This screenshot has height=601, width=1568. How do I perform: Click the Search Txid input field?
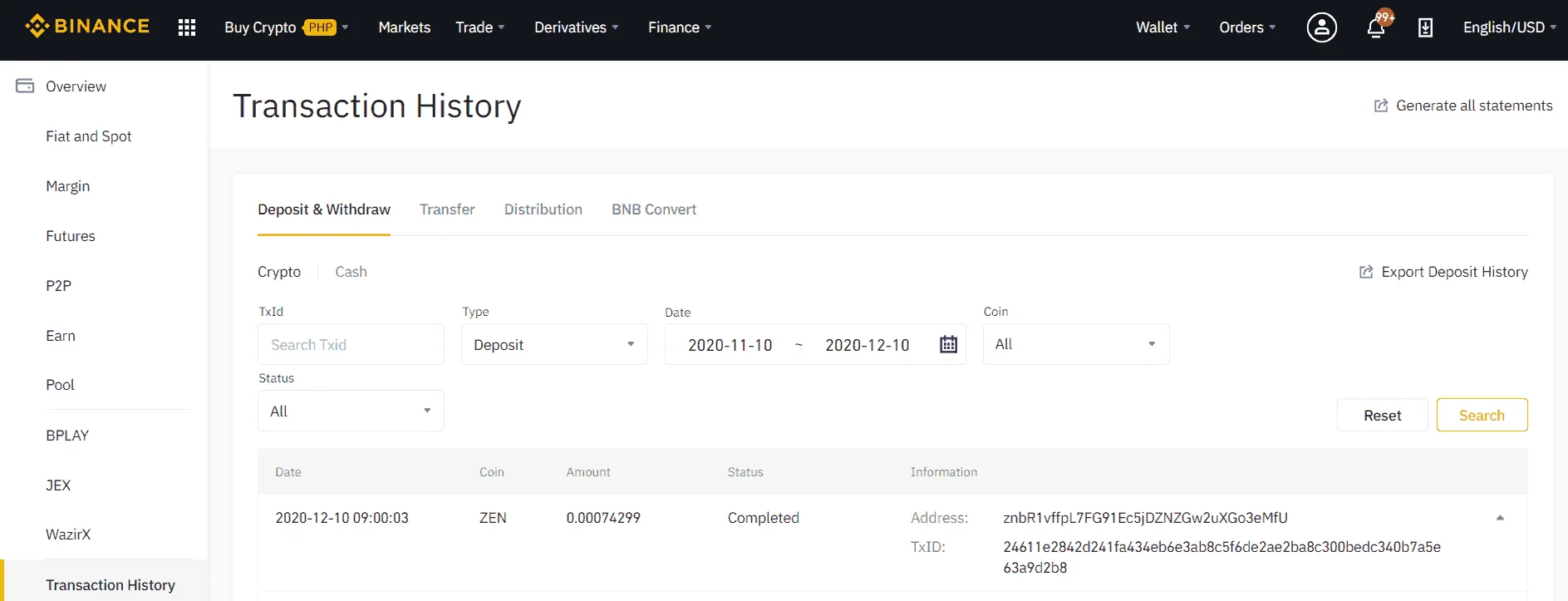[x=351, y=344]
